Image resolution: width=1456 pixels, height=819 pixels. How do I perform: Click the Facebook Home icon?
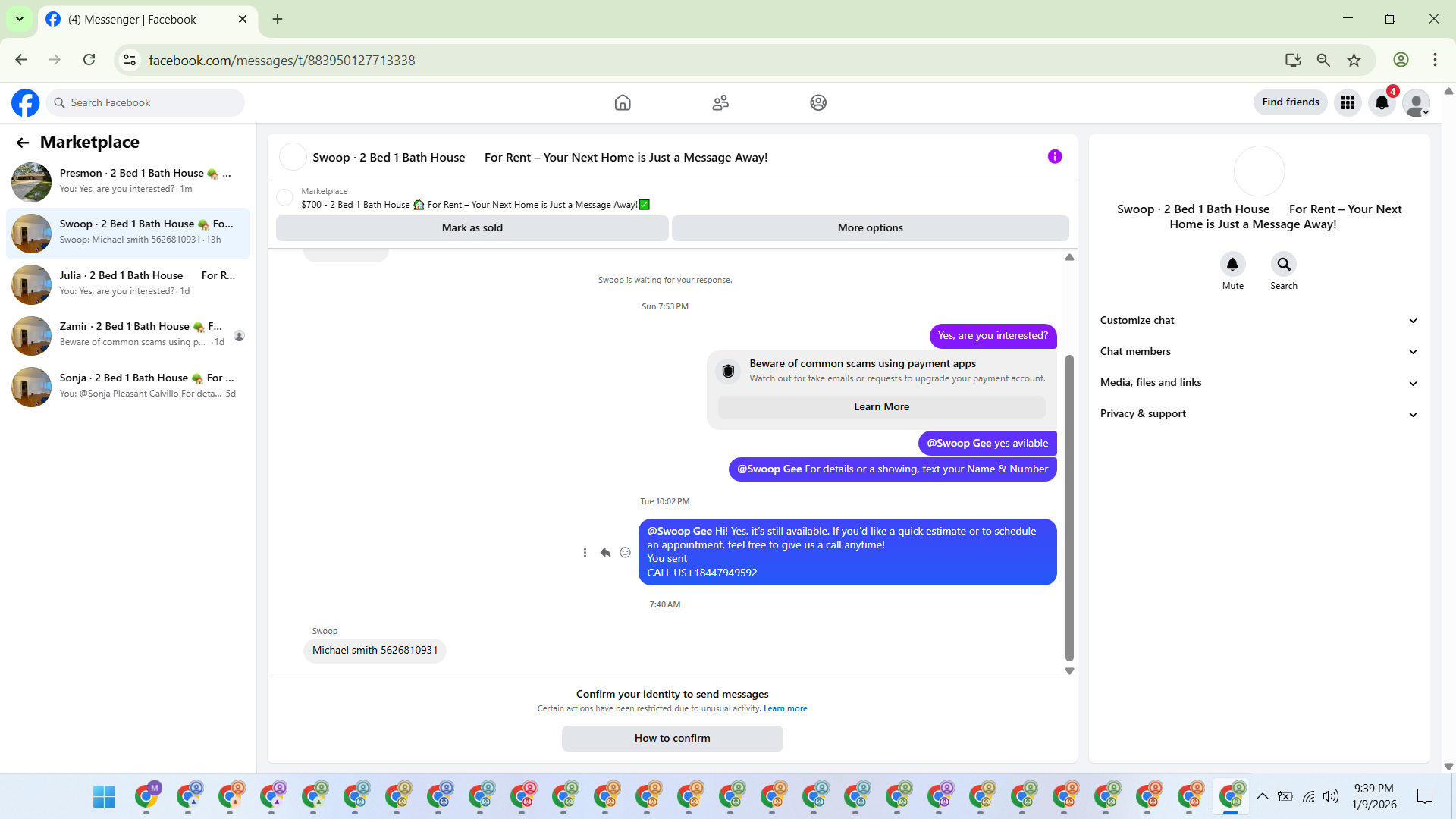(x=622, y=102)
